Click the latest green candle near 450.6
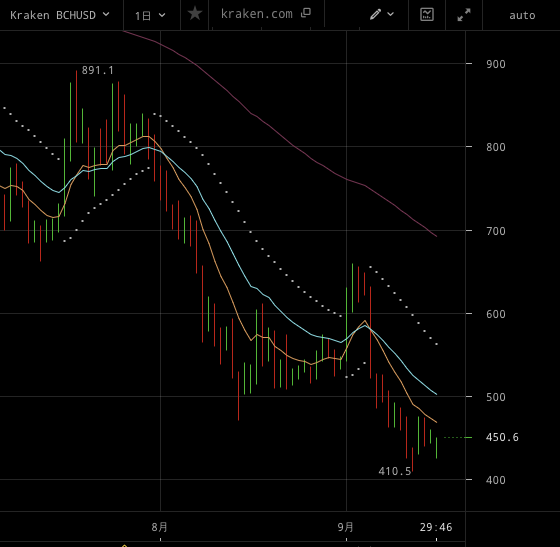The image size is (560, 547). coord(436,448)
